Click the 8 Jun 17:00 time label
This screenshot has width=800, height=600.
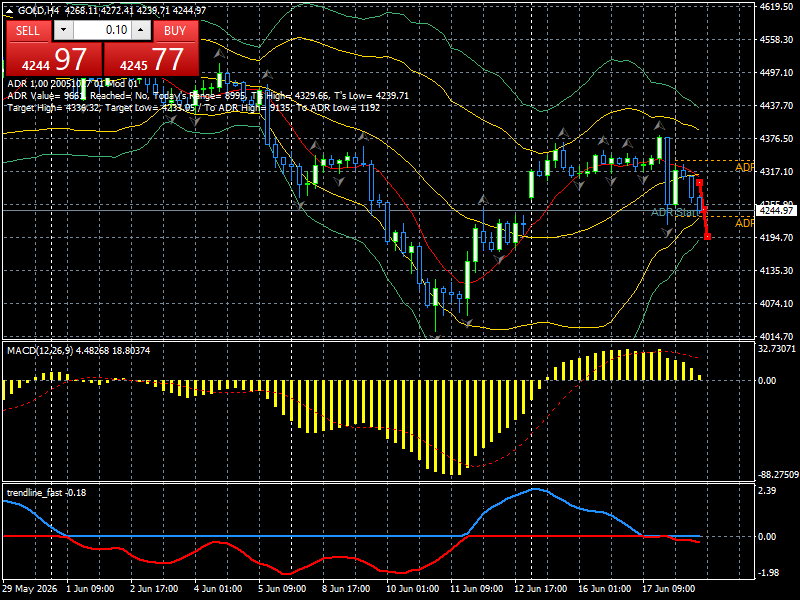[x=346, y=588]
